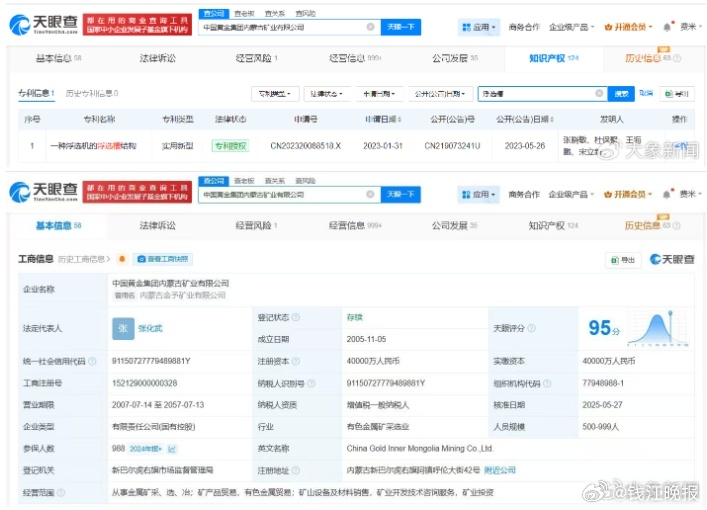Open the 法律状态 filter dropdown
The width and height of the screenshot is (707, 510).
[x=327, y=93]
